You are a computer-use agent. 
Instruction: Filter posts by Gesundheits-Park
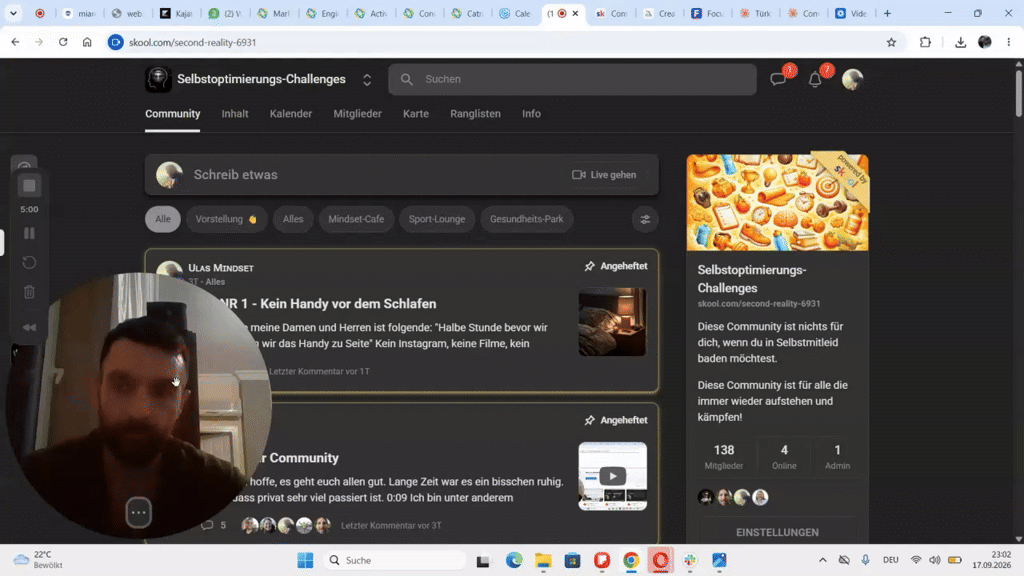[x=526, y=219]
